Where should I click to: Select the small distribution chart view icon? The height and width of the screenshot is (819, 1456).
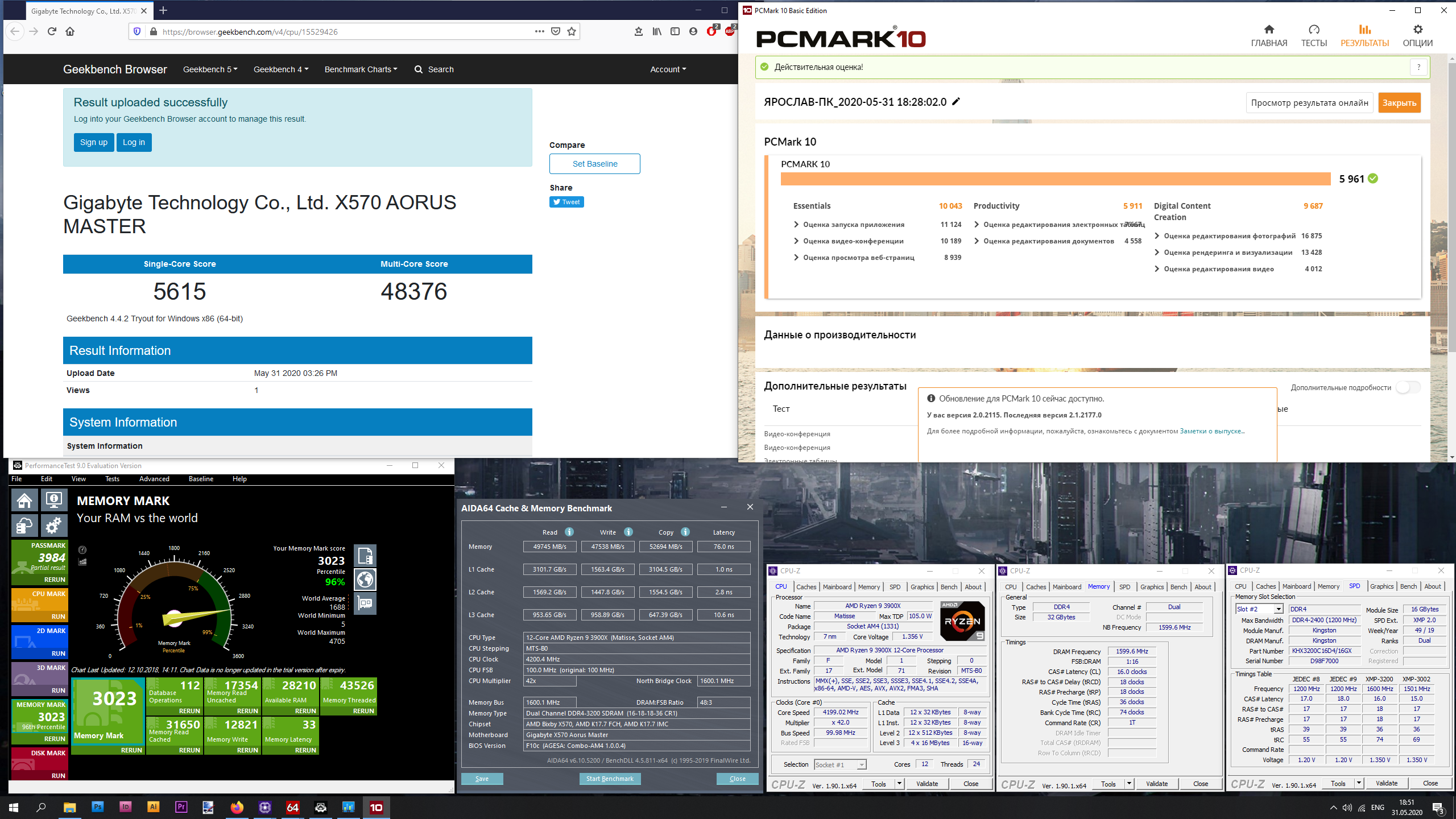[82, 561]
